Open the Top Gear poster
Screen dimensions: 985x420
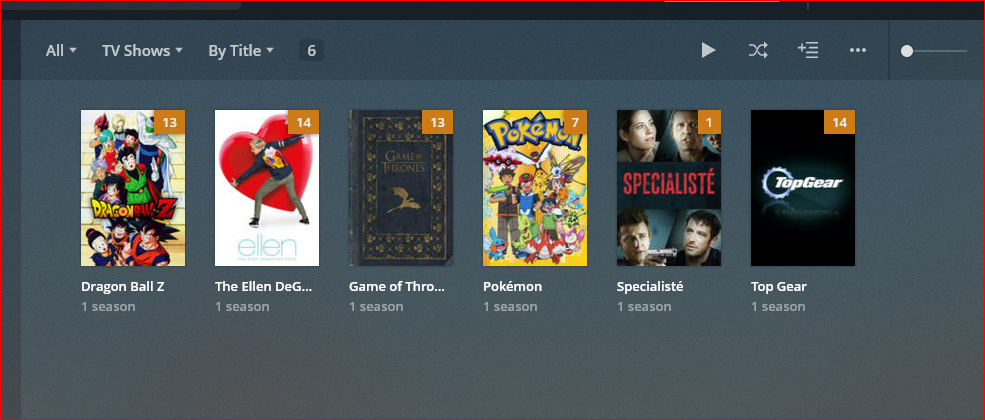(x=803, y=188)
